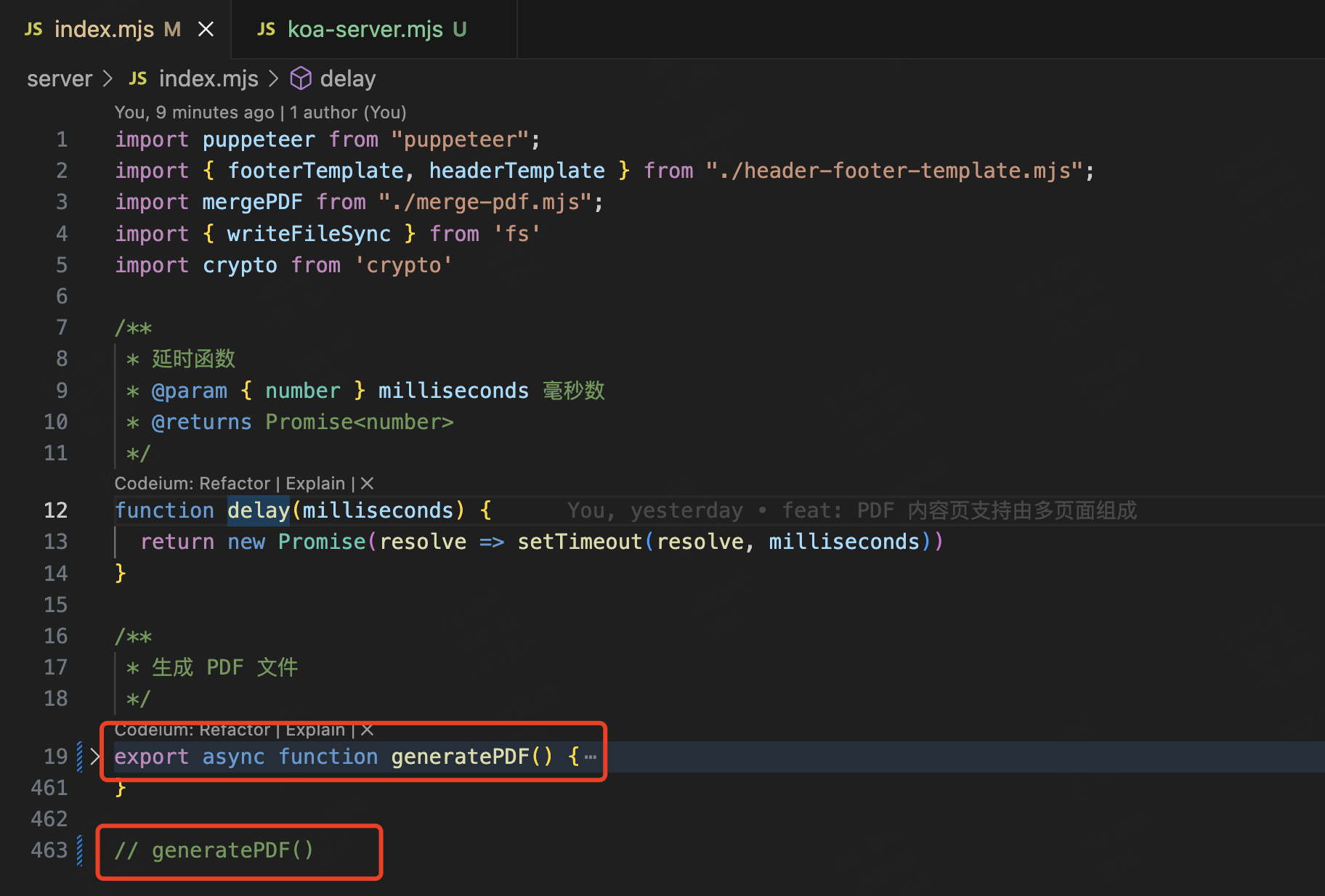
Task: Click footerTemplate identifier on line 2
Action: (315, 171)
